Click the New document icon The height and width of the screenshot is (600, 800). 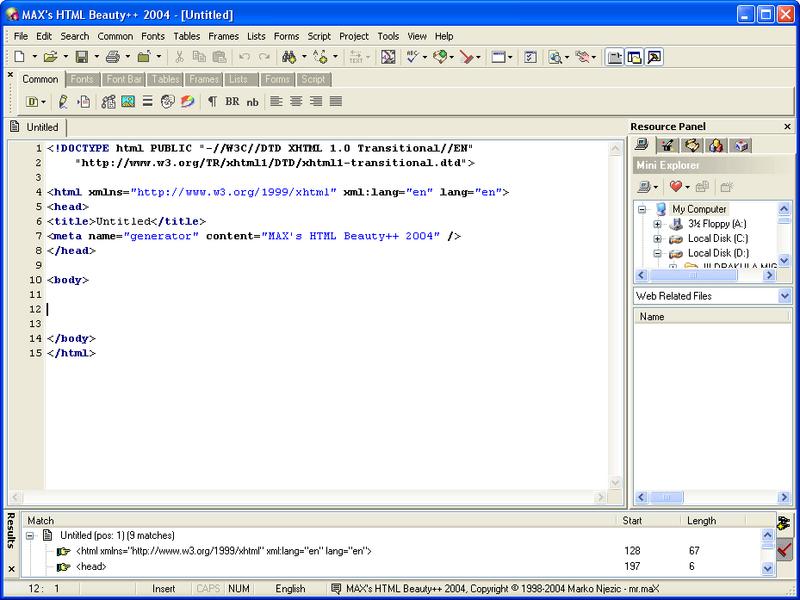19,57
